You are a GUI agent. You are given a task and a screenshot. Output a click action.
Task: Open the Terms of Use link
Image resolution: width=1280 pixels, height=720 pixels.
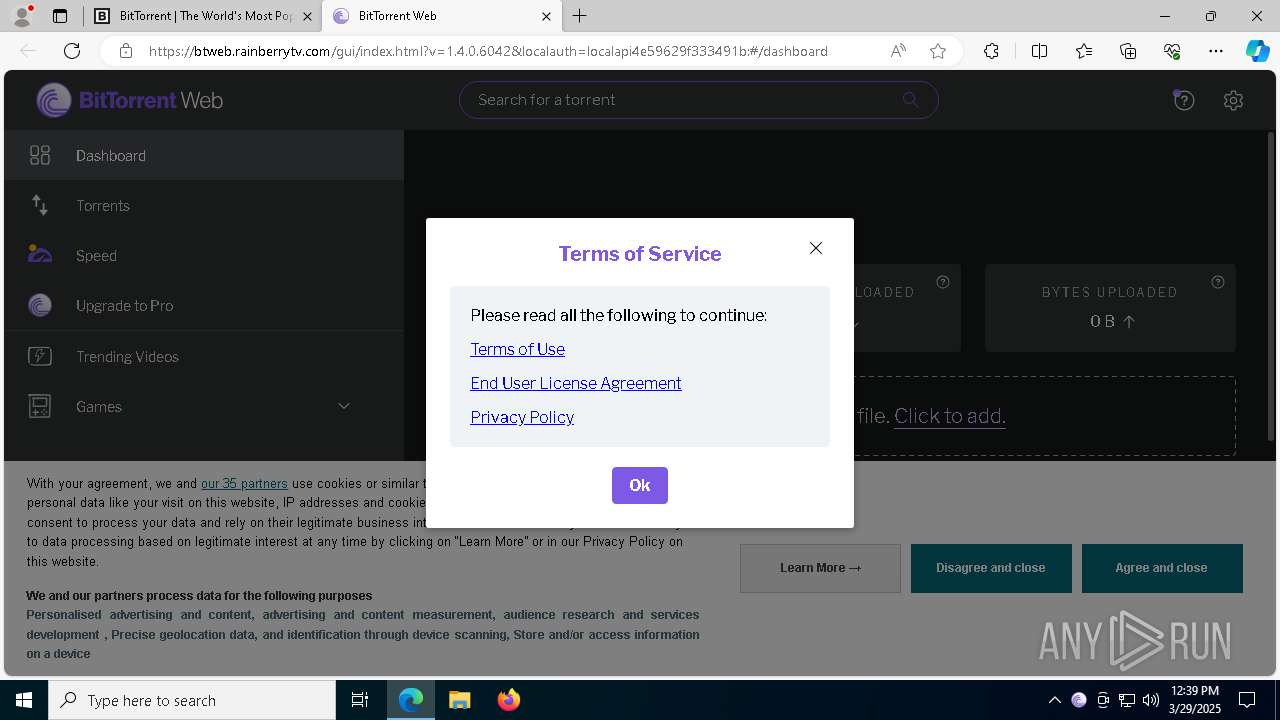click(x=517, y=349)
